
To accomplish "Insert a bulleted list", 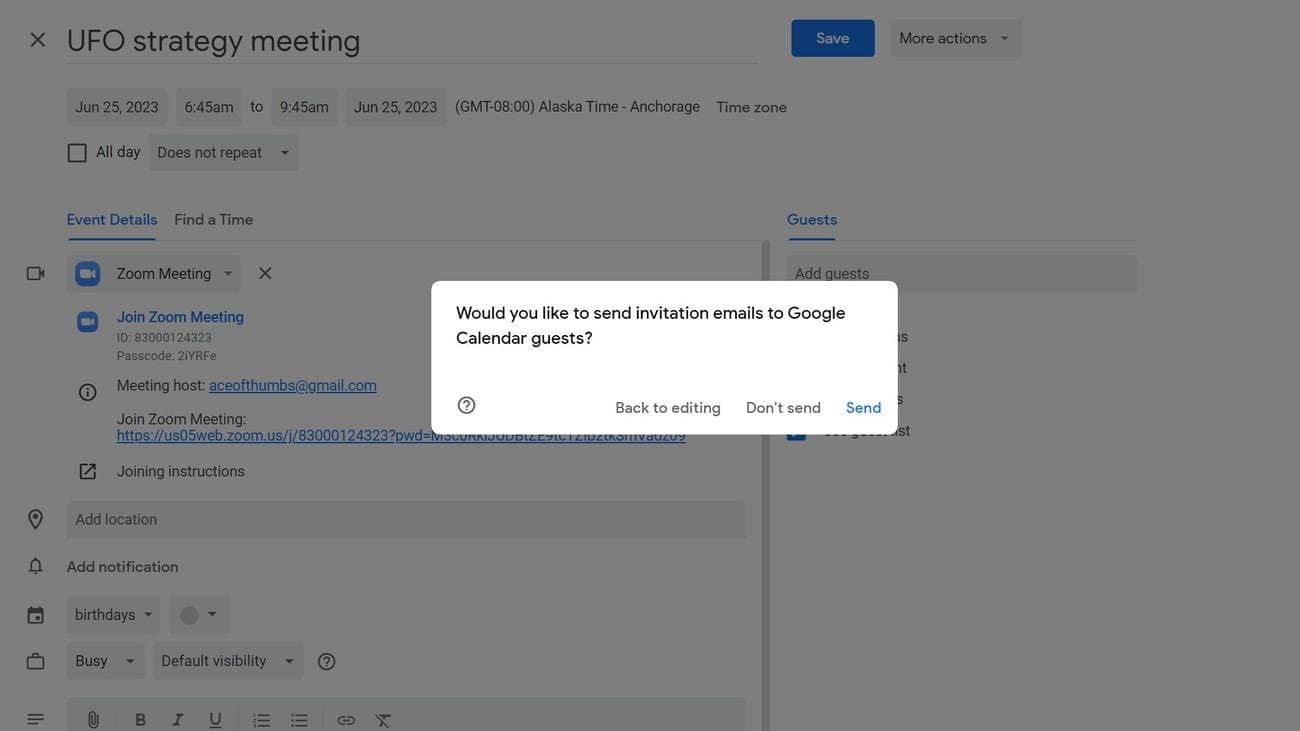I will [299, 720].
